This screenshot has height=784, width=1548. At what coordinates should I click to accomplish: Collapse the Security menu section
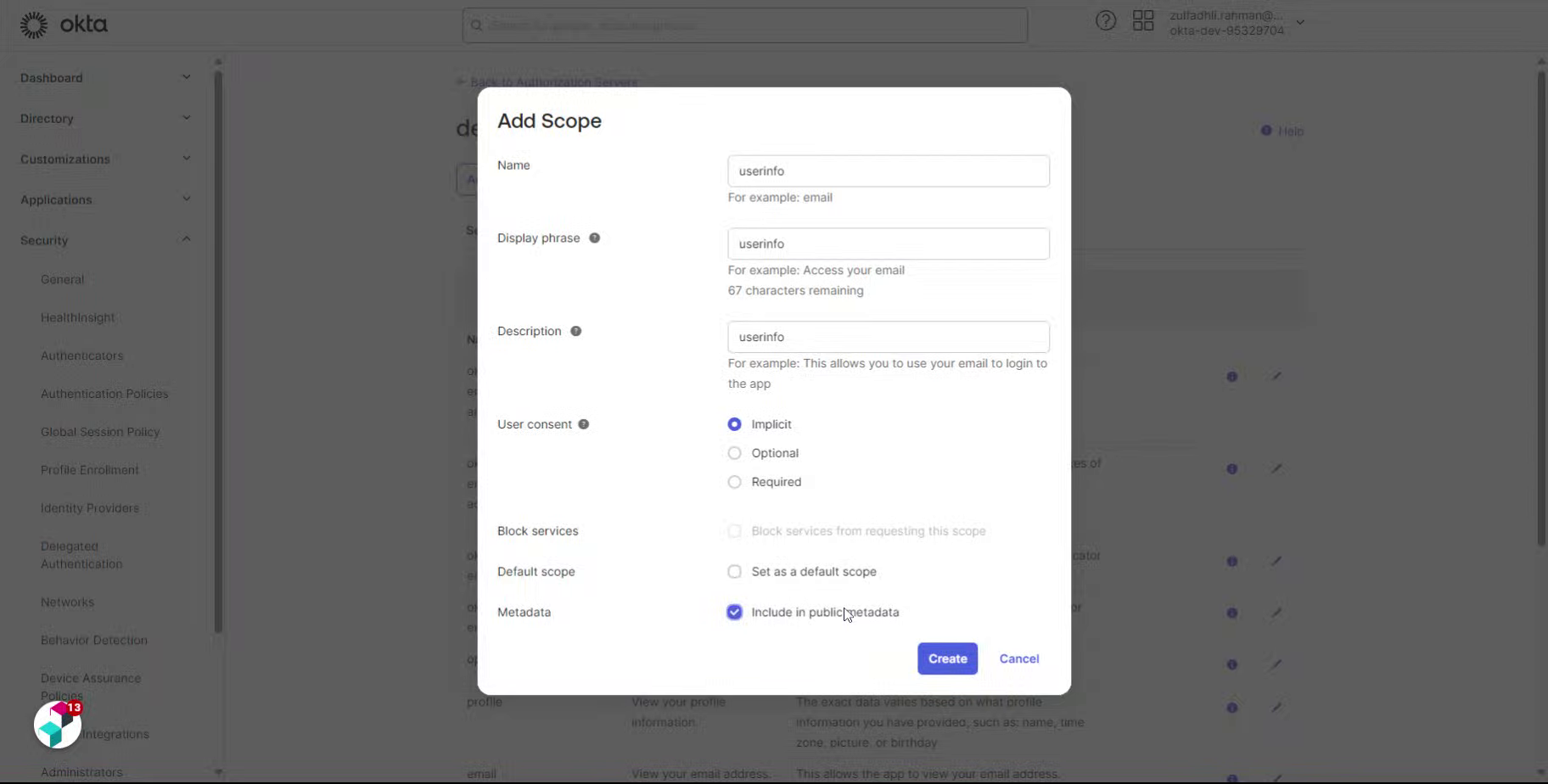(x=104, y=240)
